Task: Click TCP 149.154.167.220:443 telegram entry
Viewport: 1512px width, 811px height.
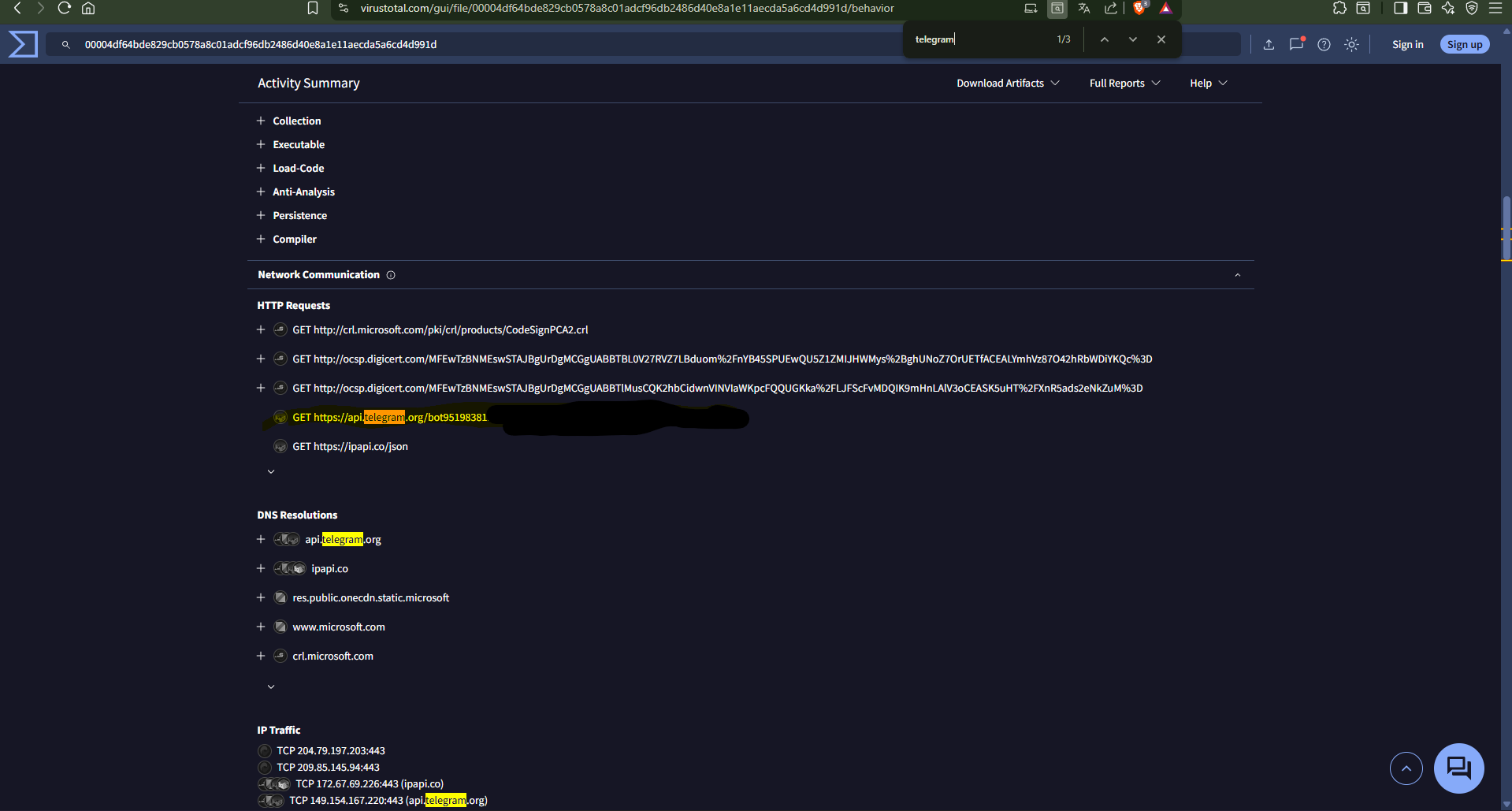Action: click(388, 801)
